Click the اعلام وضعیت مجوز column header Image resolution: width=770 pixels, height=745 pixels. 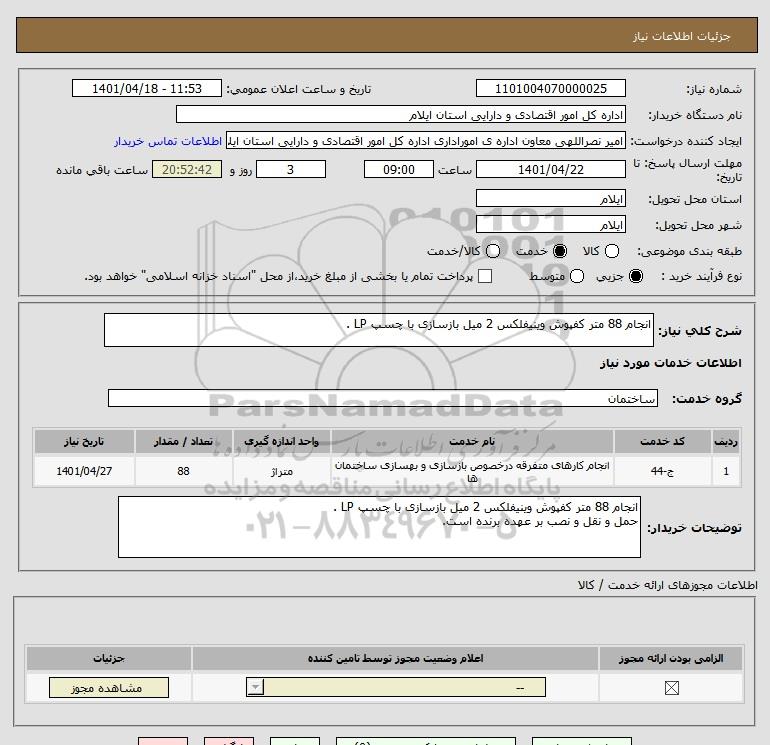tap(395, 658)
